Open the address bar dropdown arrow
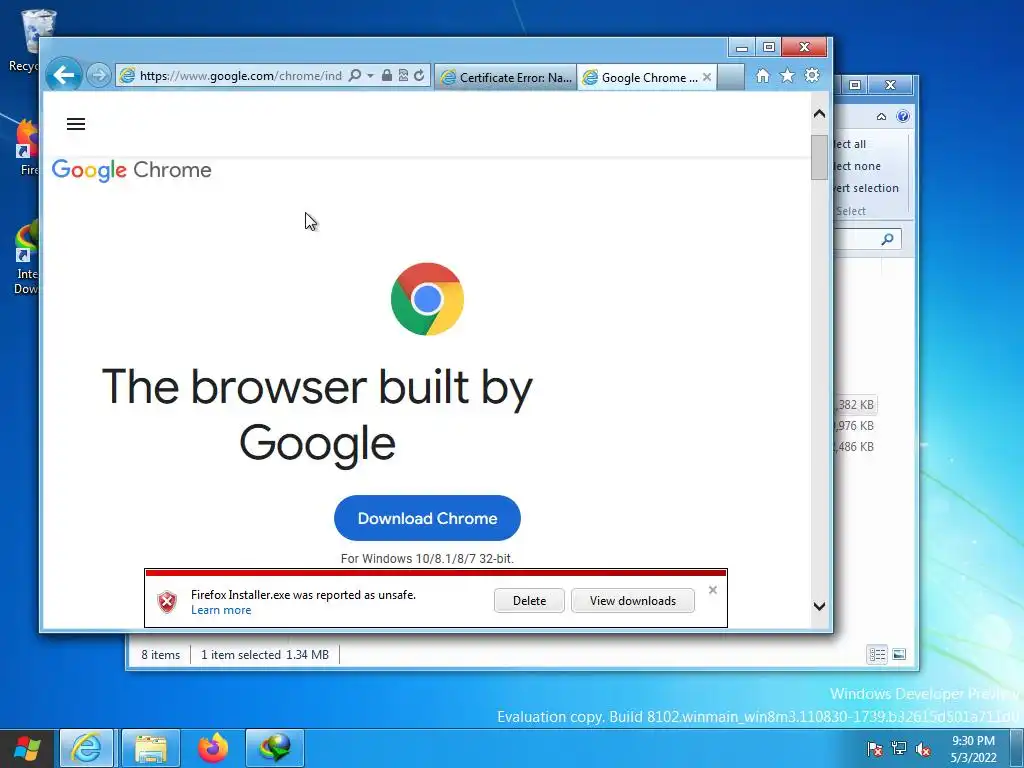The width and height of the screenshot is (1024, 768). 370,76
